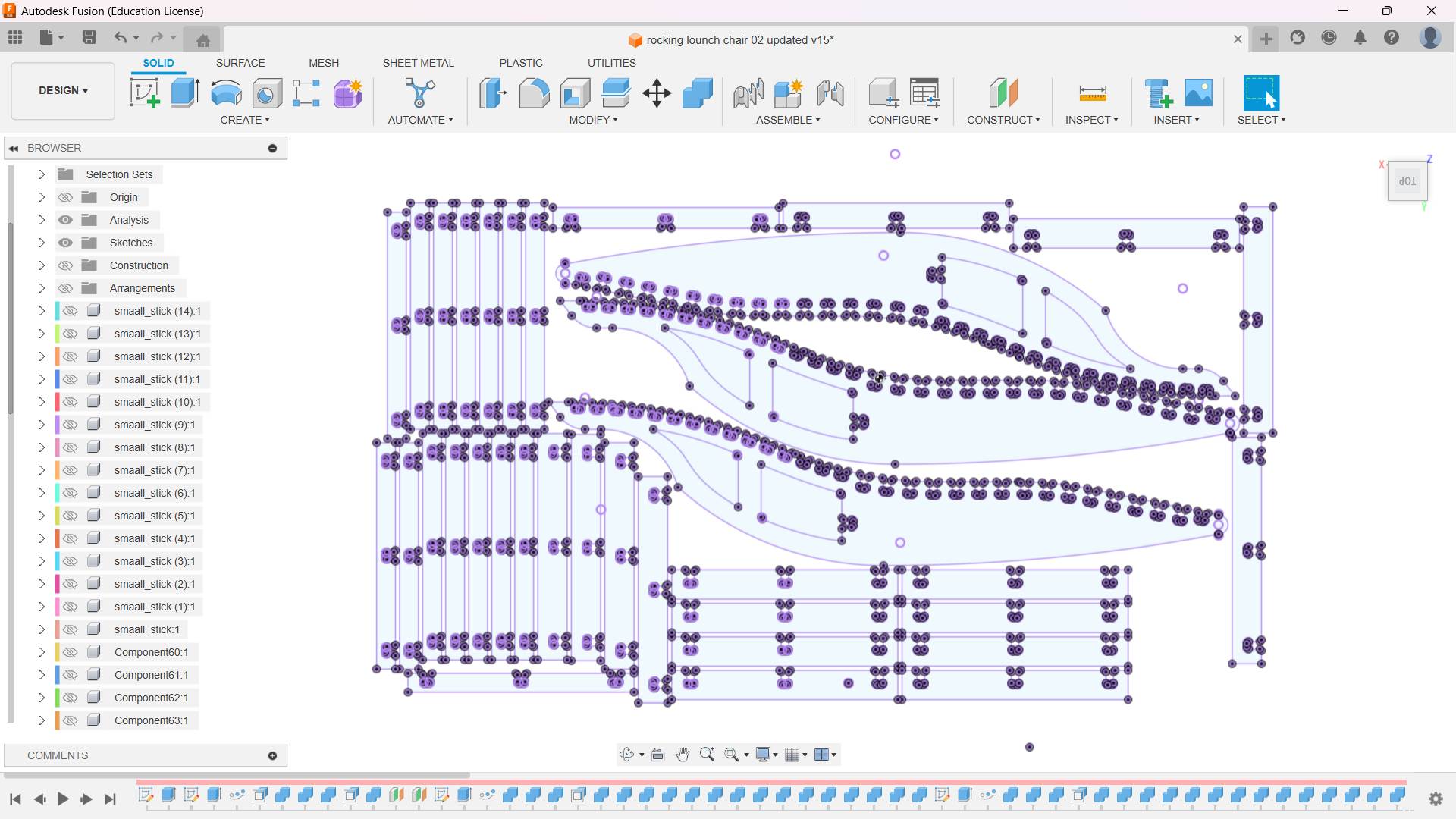
Task: Expand the Arrangements folder
Action: pyautogui.click(x=42, y=288)
